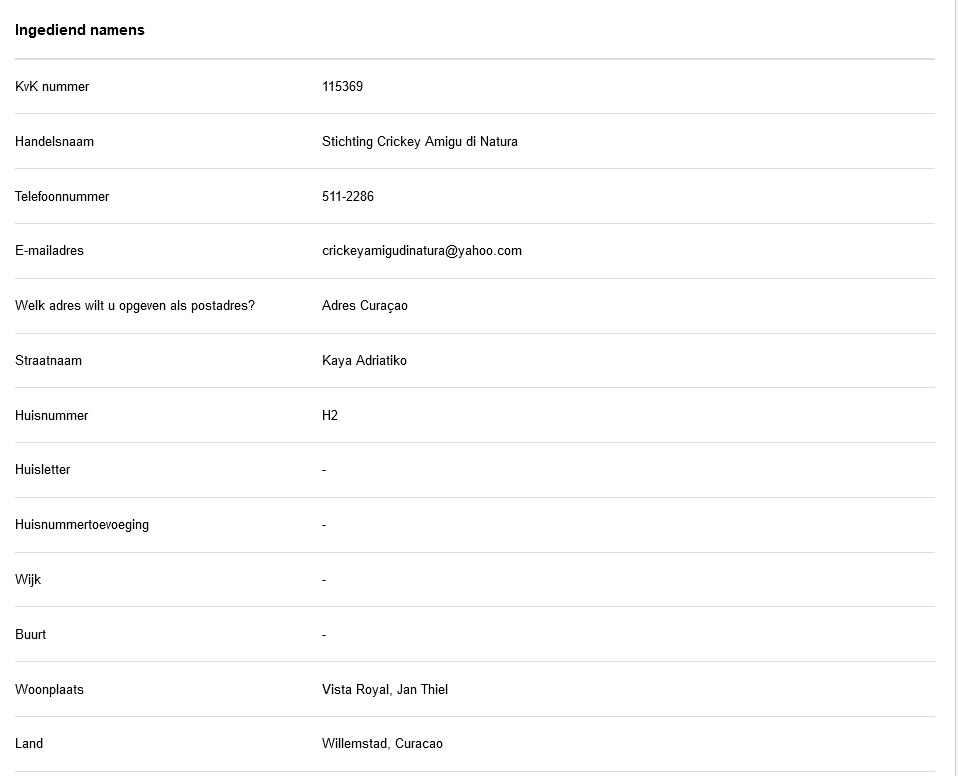Select the "Vista Royal, Jan Thiel" value
This screenshot has width=958, height=776.
coord(384,690)
